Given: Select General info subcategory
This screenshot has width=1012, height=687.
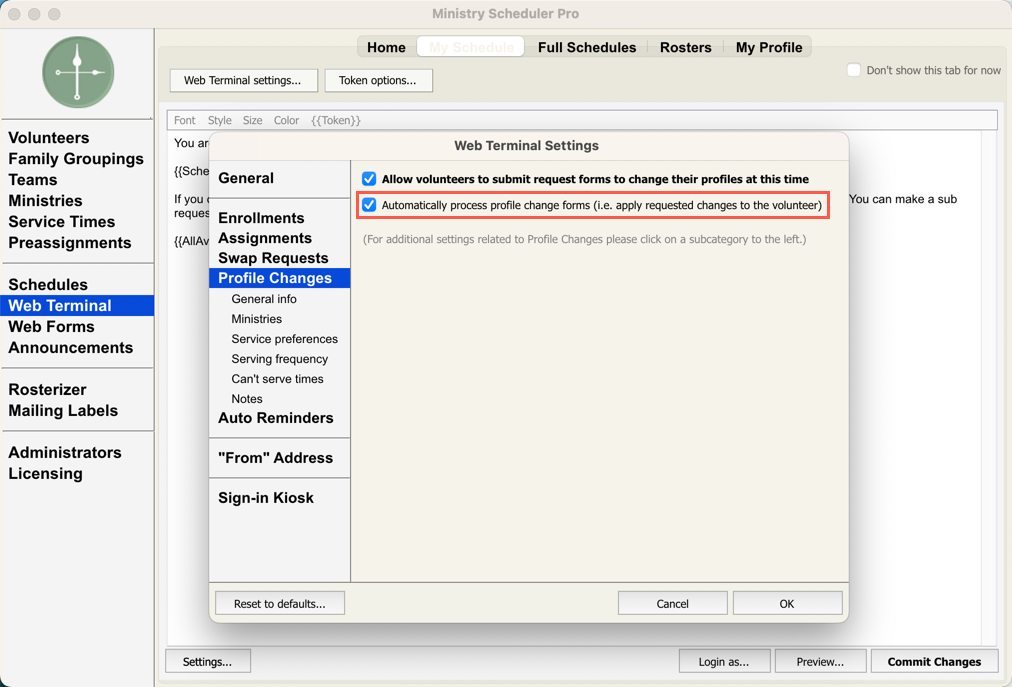Looking at the screenshot, I should pos(279,298).
